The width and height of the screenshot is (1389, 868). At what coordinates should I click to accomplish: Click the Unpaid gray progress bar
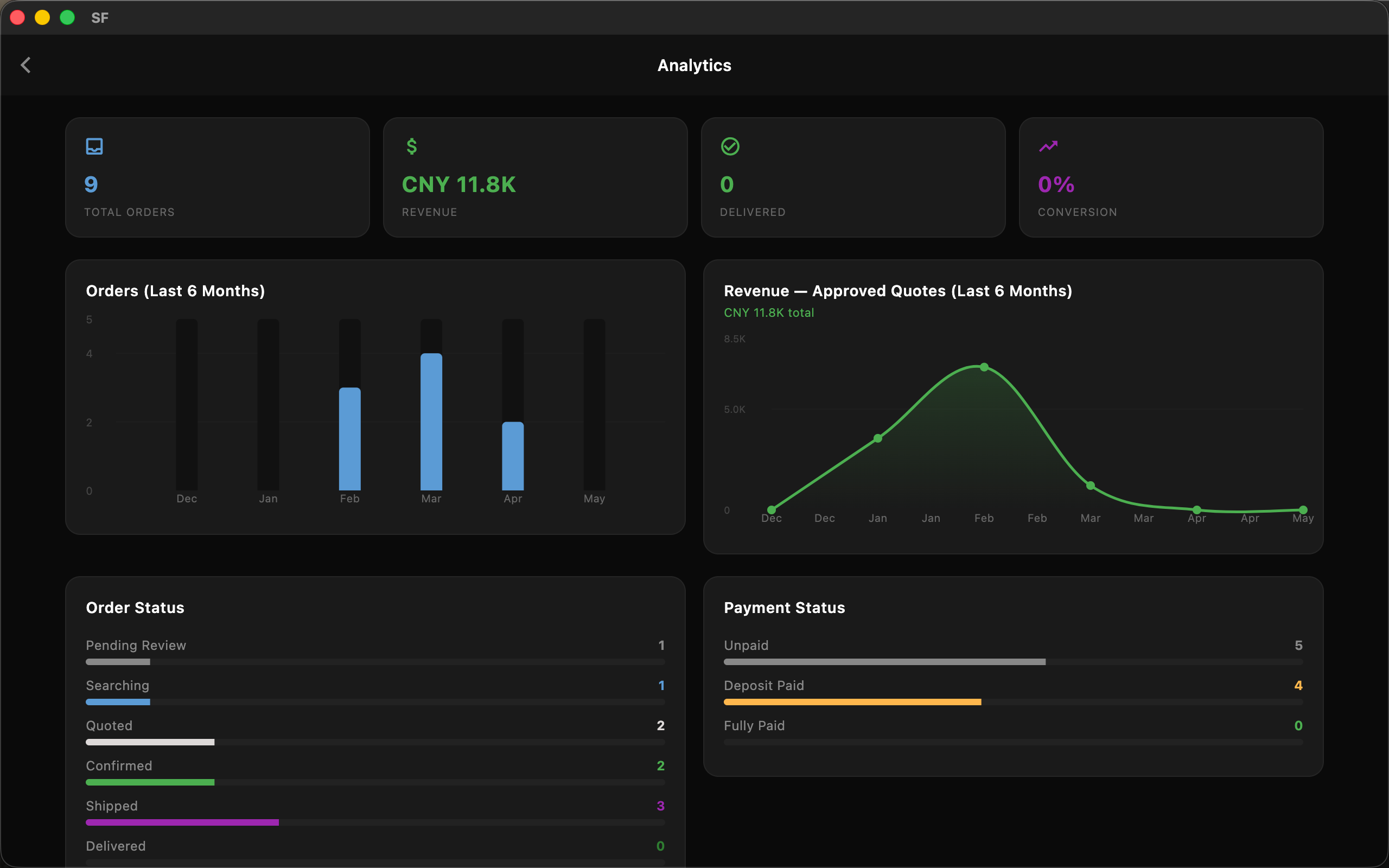[1013, 662]
